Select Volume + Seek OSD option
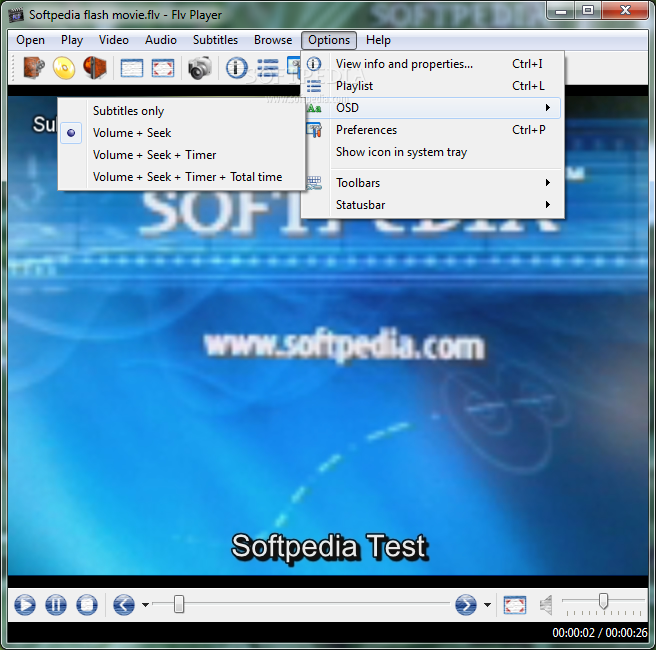 [x=181, y=133]
